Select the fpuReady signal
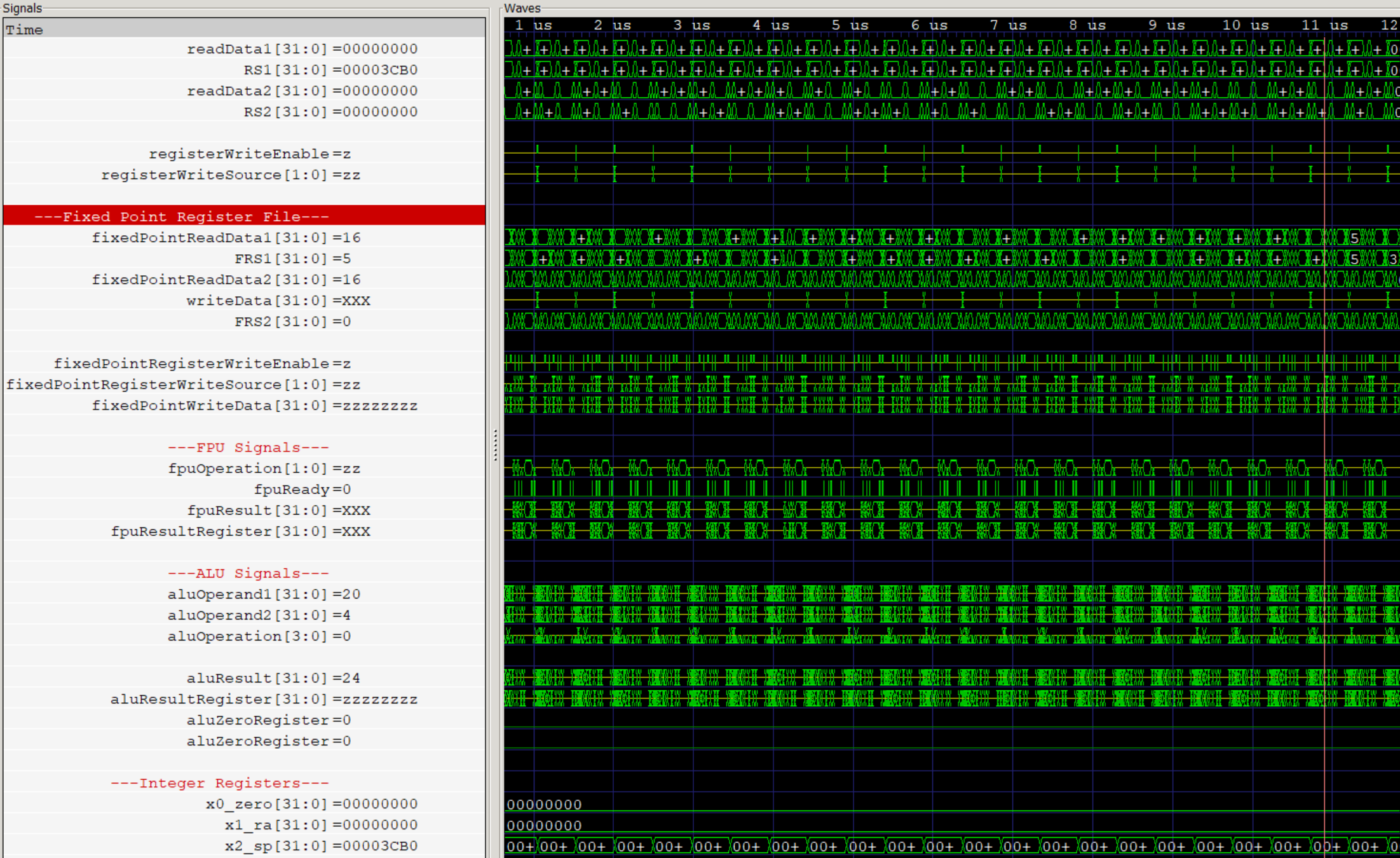1400x858 pixels. (x=245, y=489)
